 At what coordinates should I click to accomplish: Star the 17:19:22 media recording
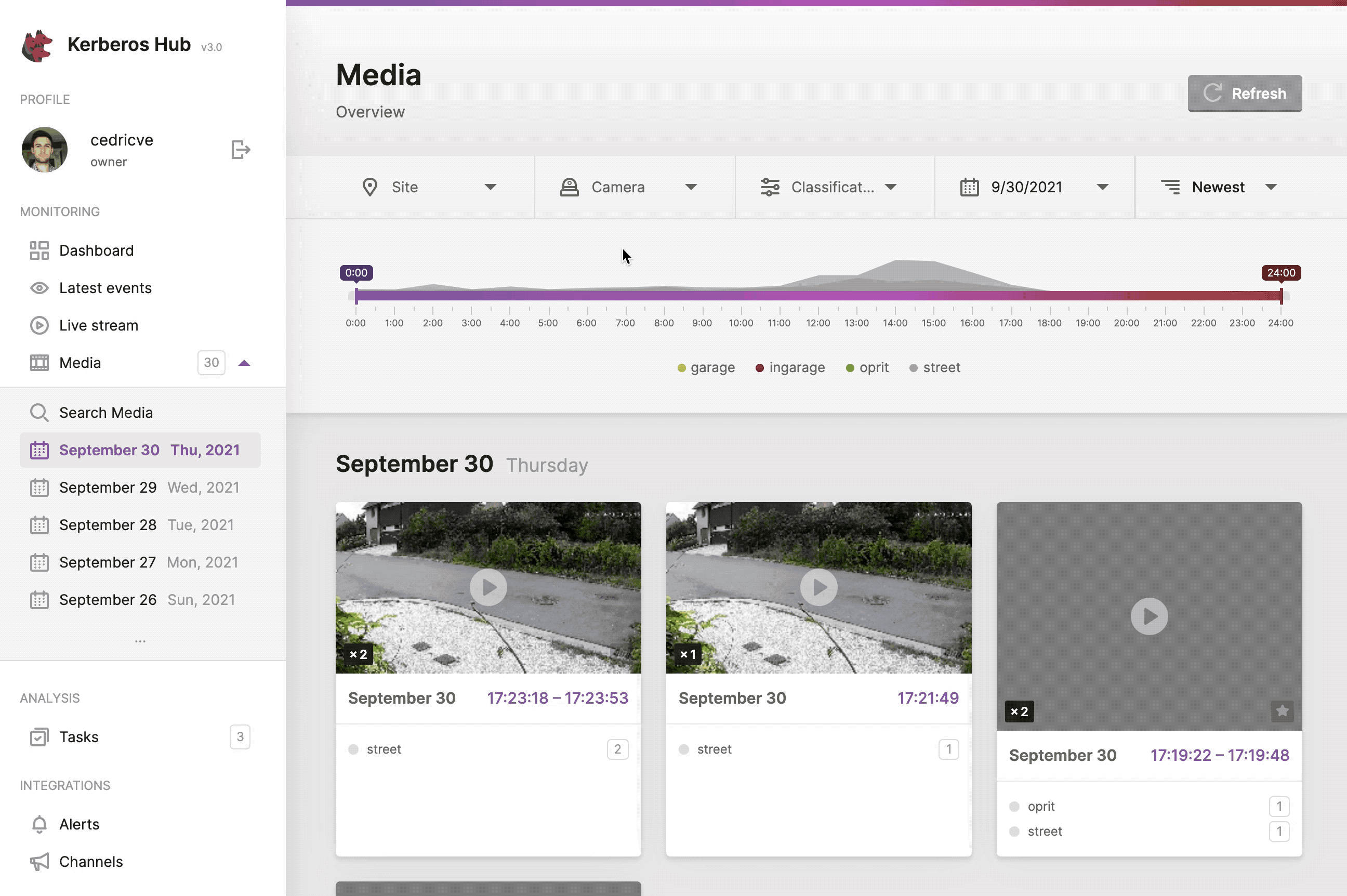click(1282, 711)
